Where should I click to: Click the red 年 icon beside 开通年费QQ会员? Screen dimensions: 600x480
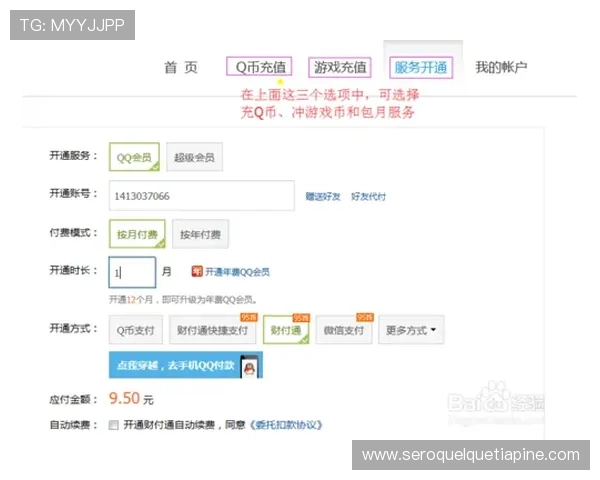pos(197,272)
